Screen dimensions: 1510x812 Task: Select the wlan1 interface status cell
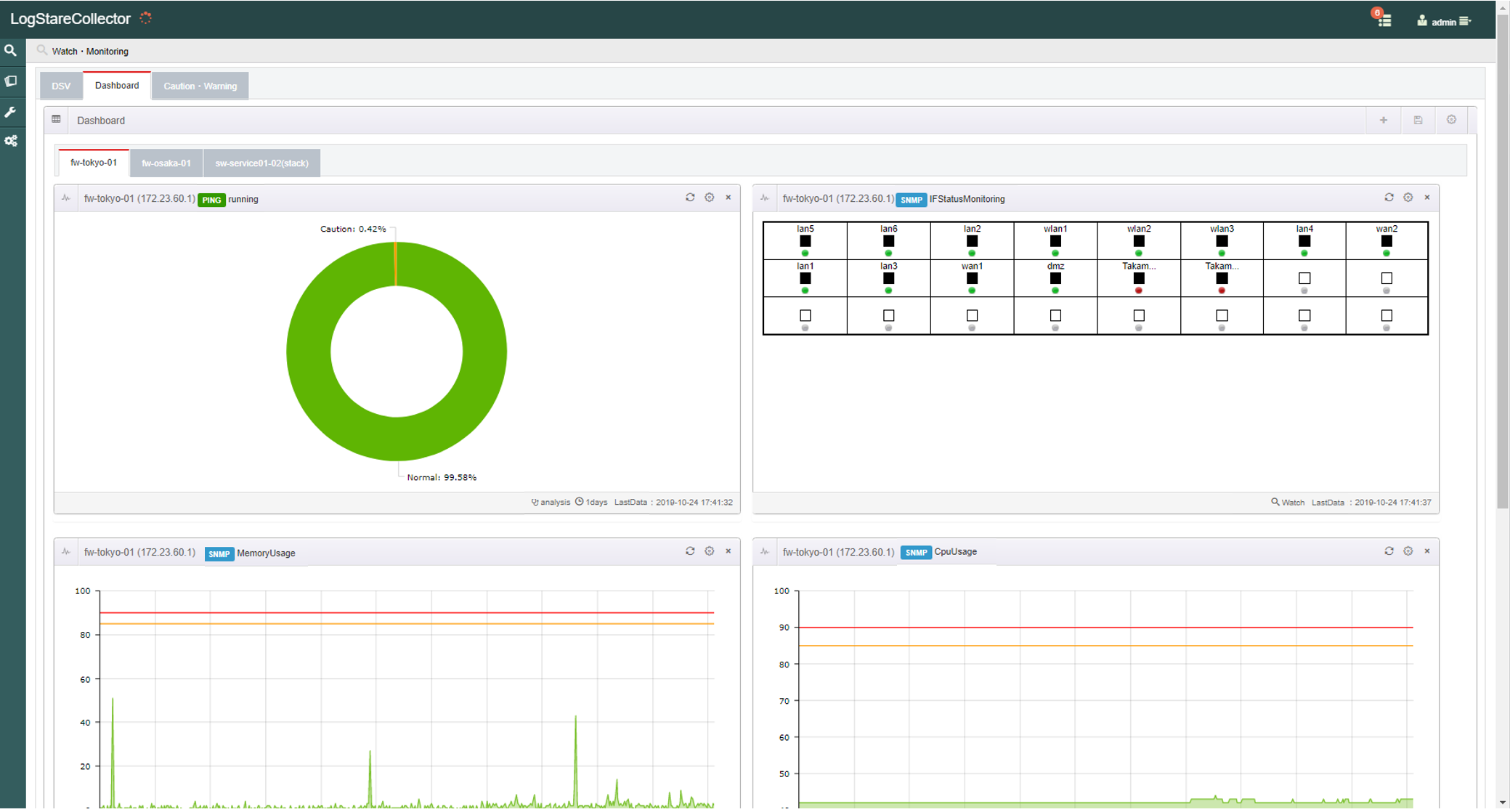point(1055,240)
